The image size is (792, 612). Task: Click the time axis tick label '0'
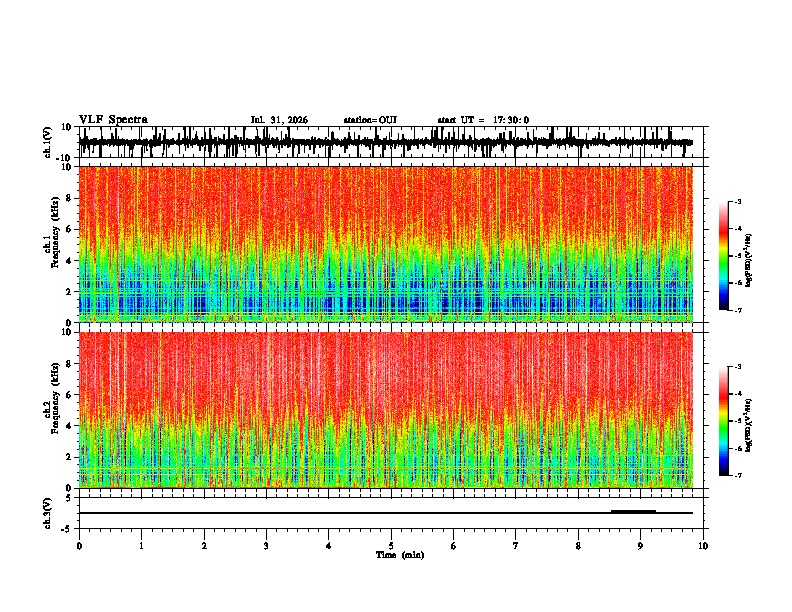point(79,546)
